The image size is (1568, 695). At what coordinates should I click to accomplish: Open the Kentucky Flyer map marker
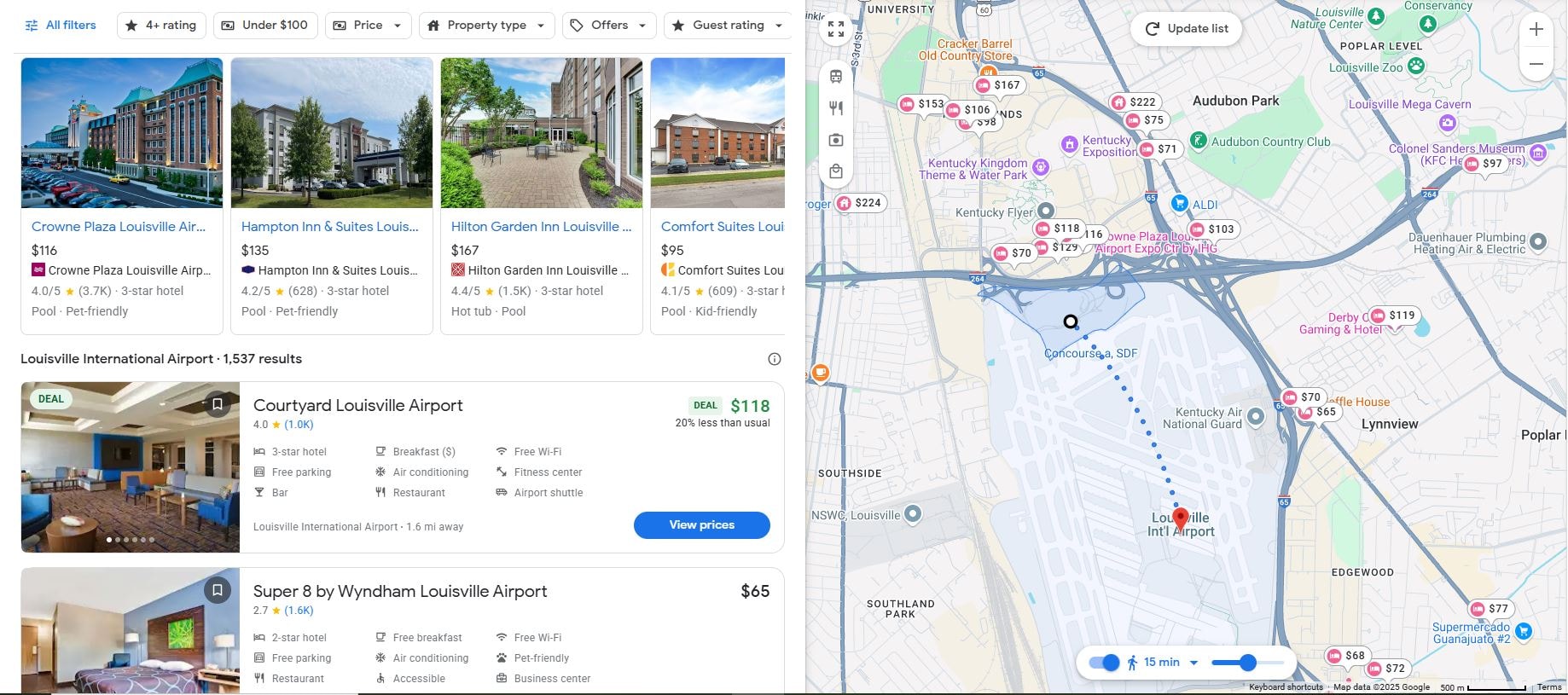tap(1046, 211)
